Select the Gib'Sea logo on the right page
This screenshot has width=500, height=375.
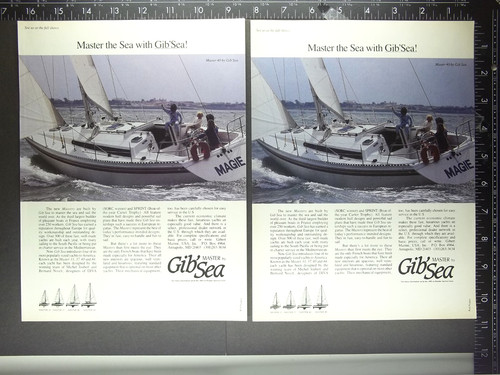(x=426, y=268)
